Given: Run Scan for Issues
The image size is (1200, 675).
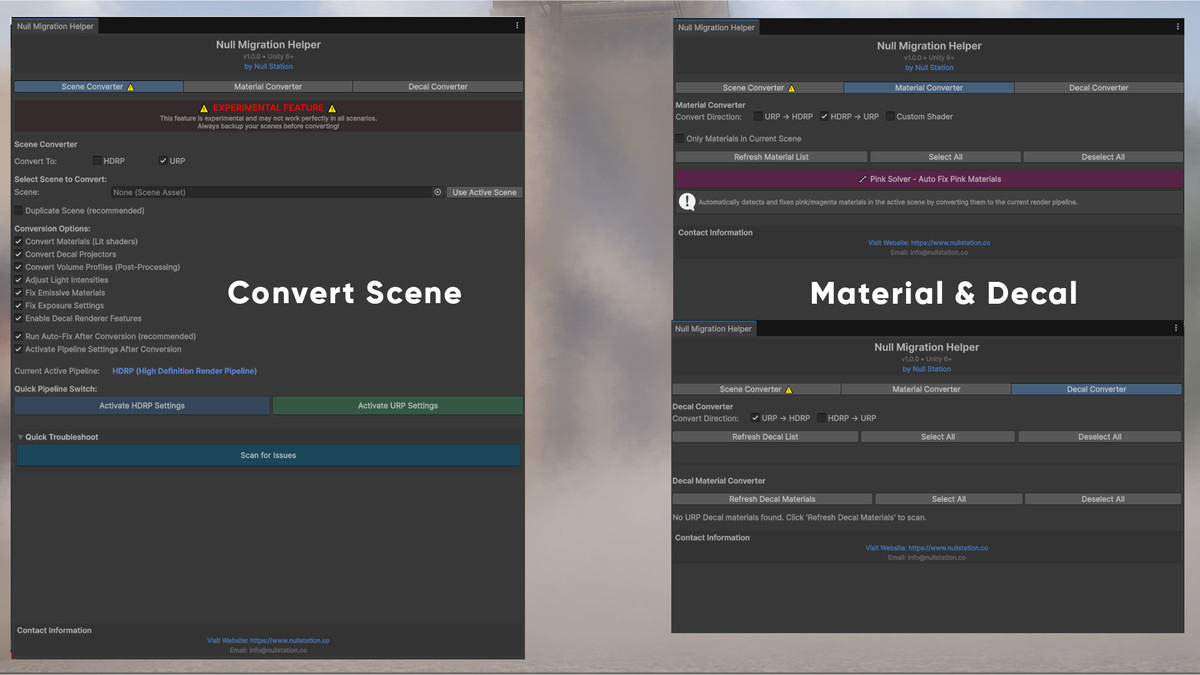Looking at the screenshot, I should point(268,455).
